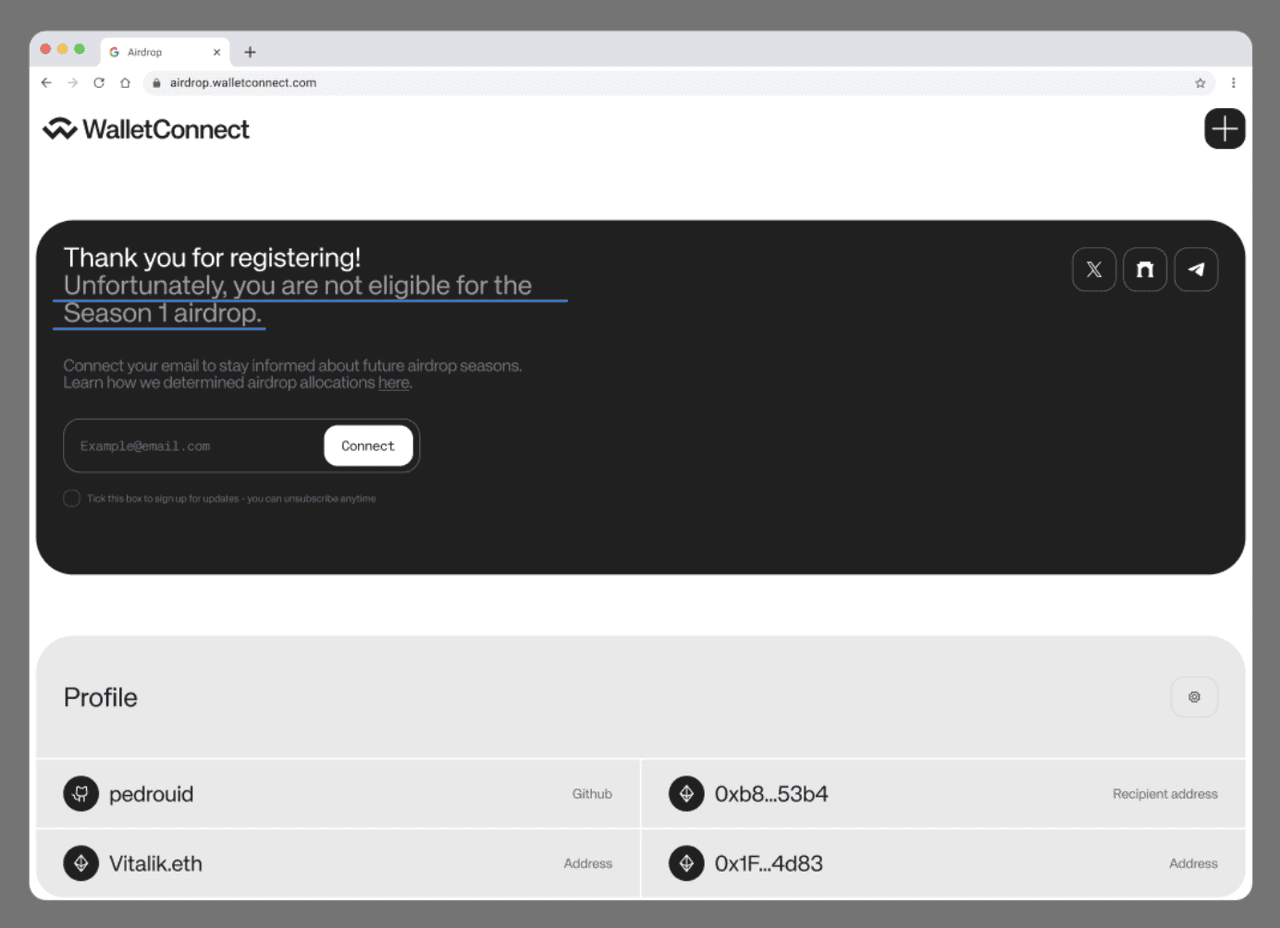Reload the page
The height and width of the screenshot is (928, 1280).
point(99,83)
